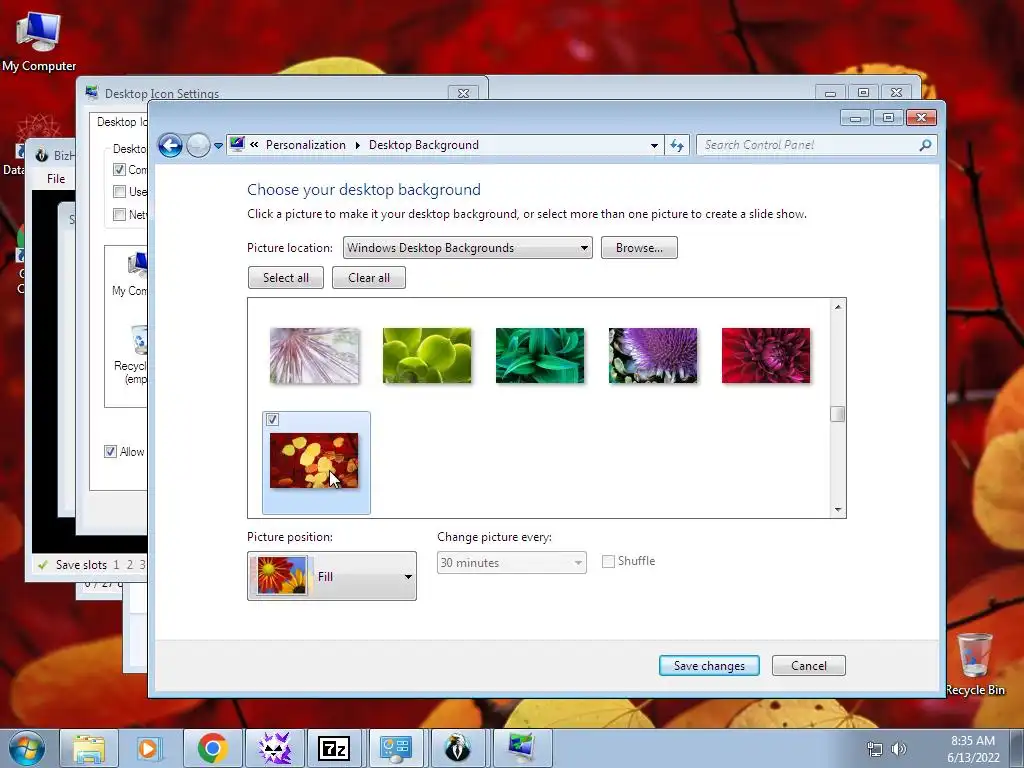The width and height of the screenshot is (1024, 768).
Task: Select the autumn leaves wallpaper thumbnail
Action: (x=314, y=460)
